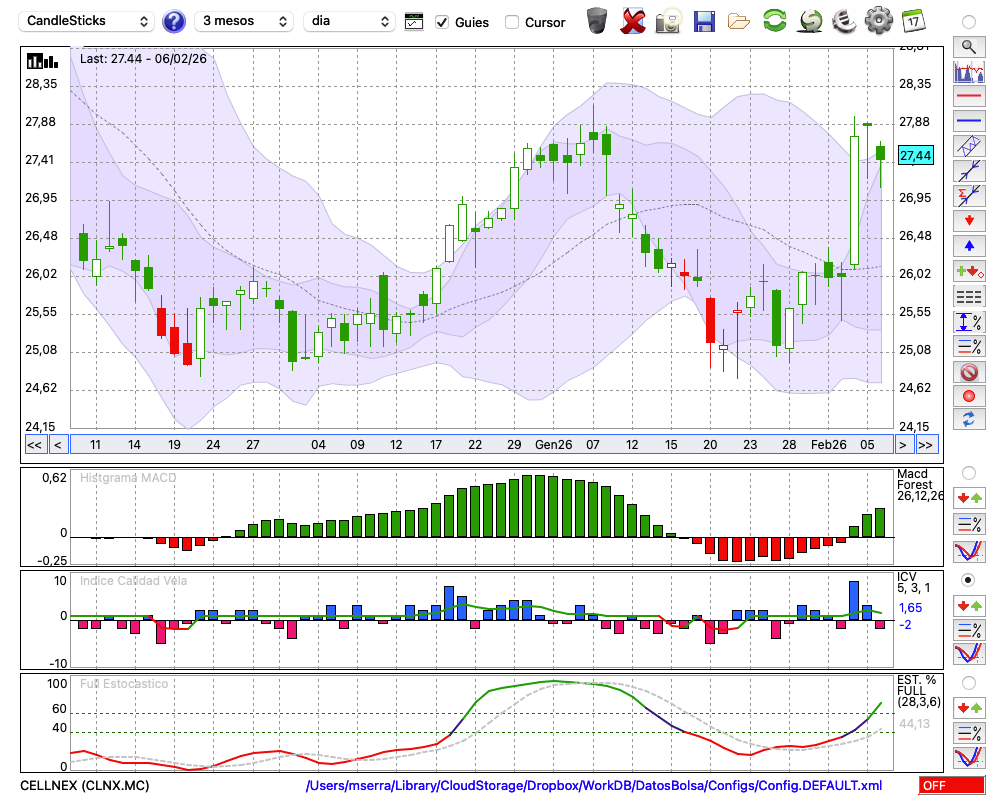Select the MACD panel radio button
This screenshot has height=800, width=1000.
pos(968,473)
